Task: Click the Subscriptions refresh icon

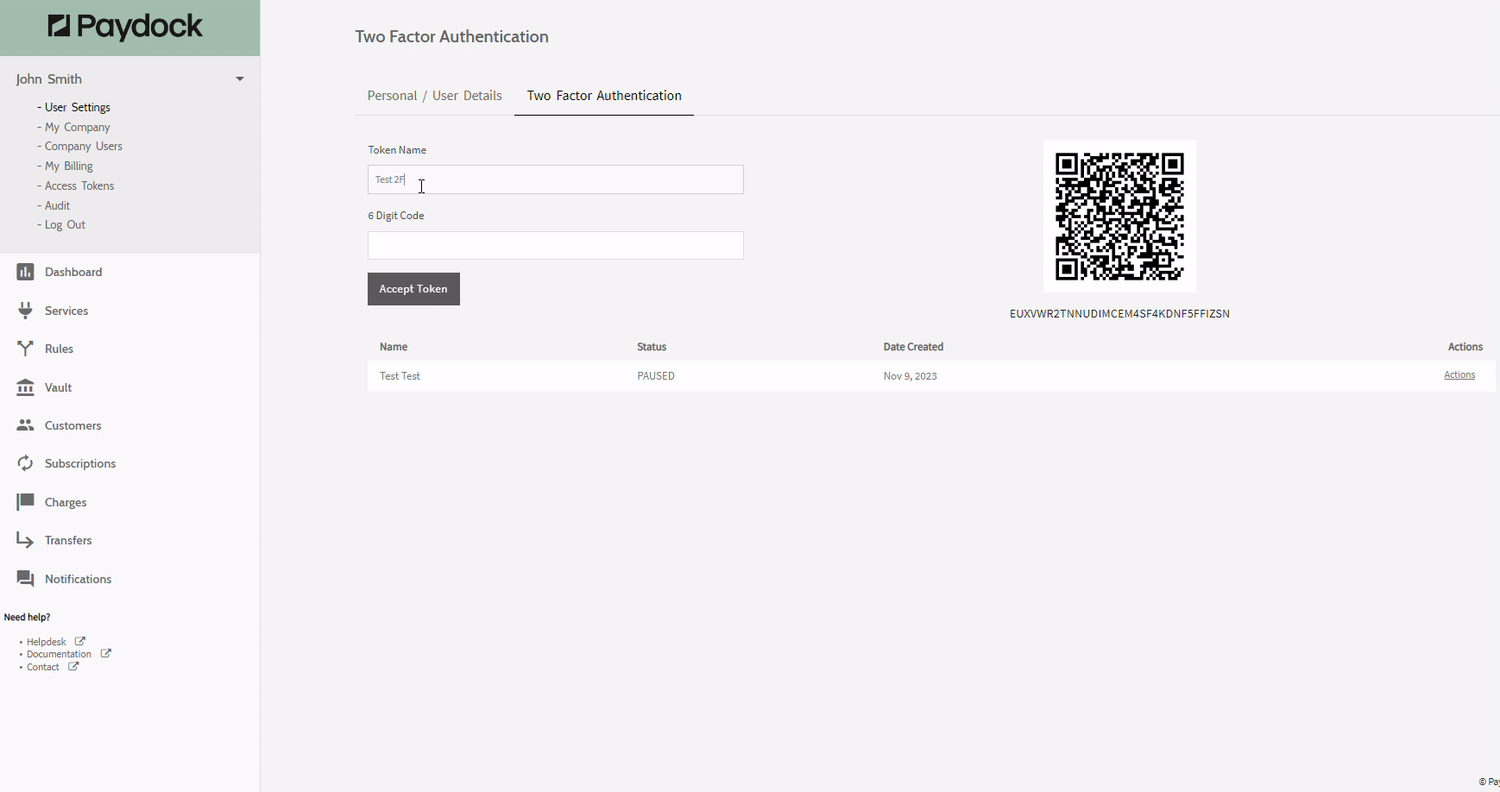Action: [x=25, y=464]
